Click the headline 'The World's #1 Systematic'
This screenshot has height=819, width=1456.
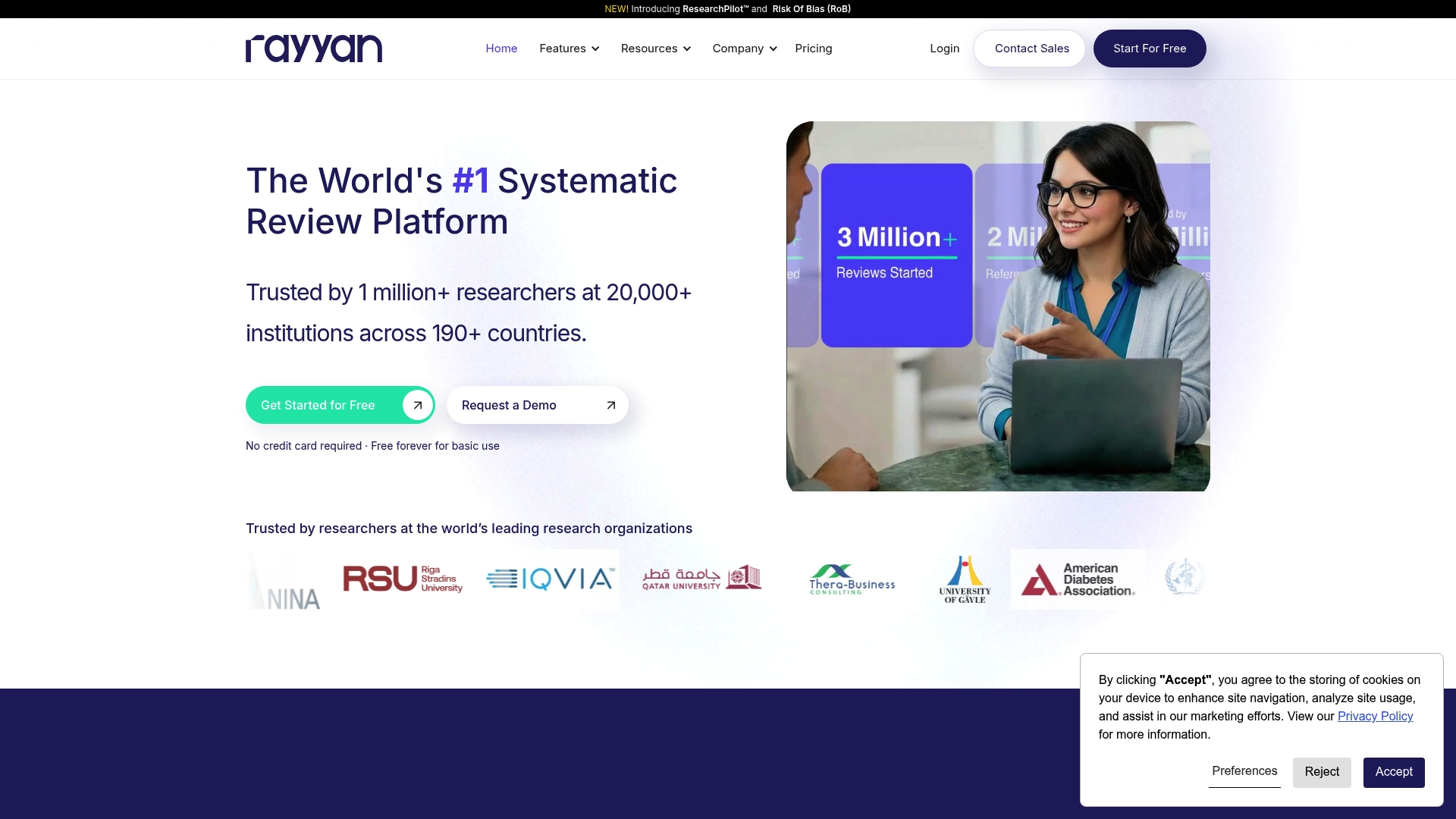point(461,180)
